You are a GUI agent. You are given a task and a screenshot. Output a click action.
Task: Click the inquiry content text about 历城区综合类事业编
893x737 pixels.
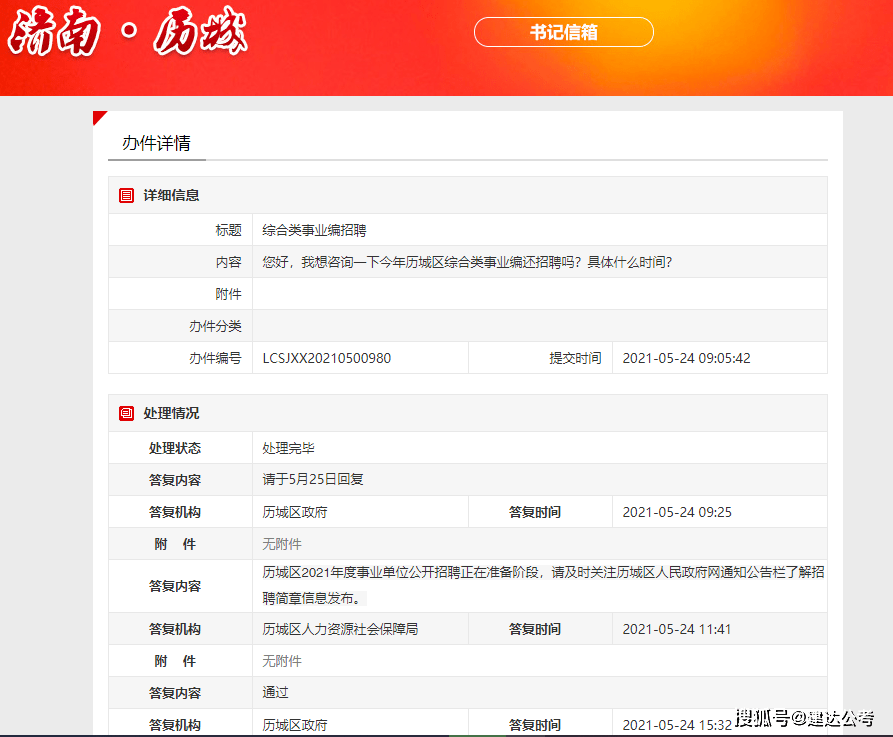[x=466, y=262]
